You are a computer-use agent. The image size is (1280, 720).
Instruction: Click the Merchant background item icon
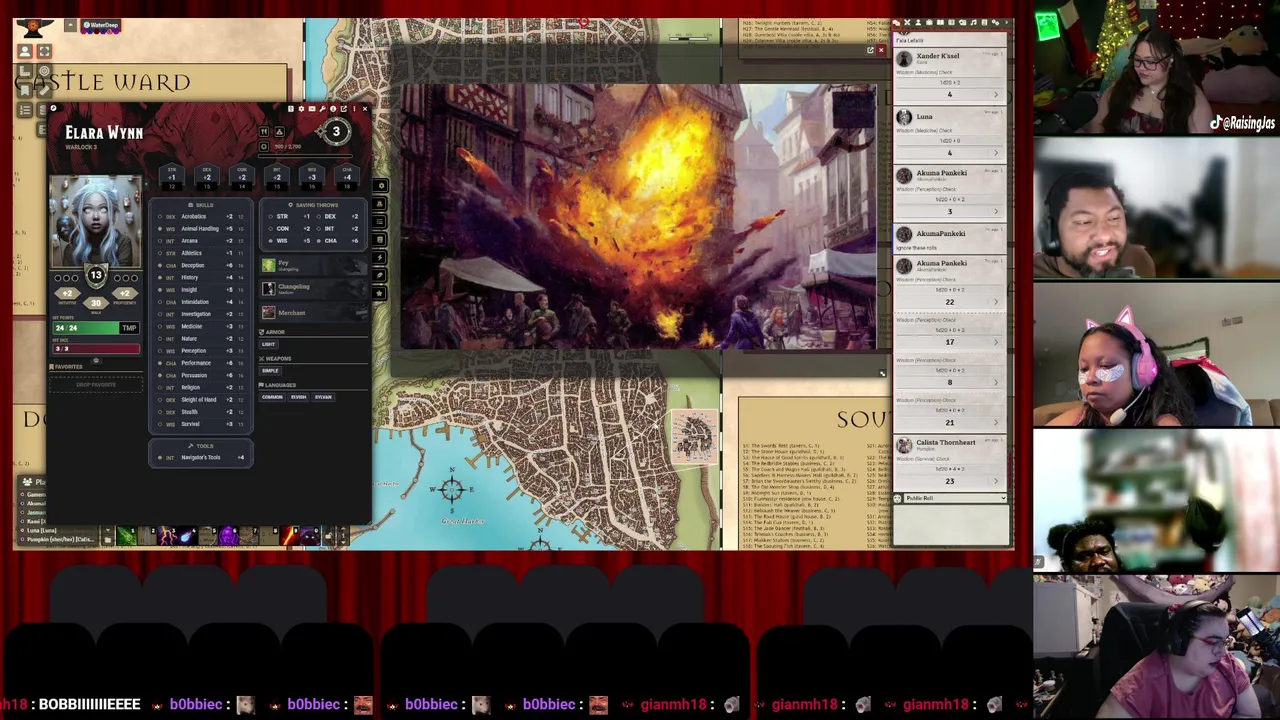point(269,312)
